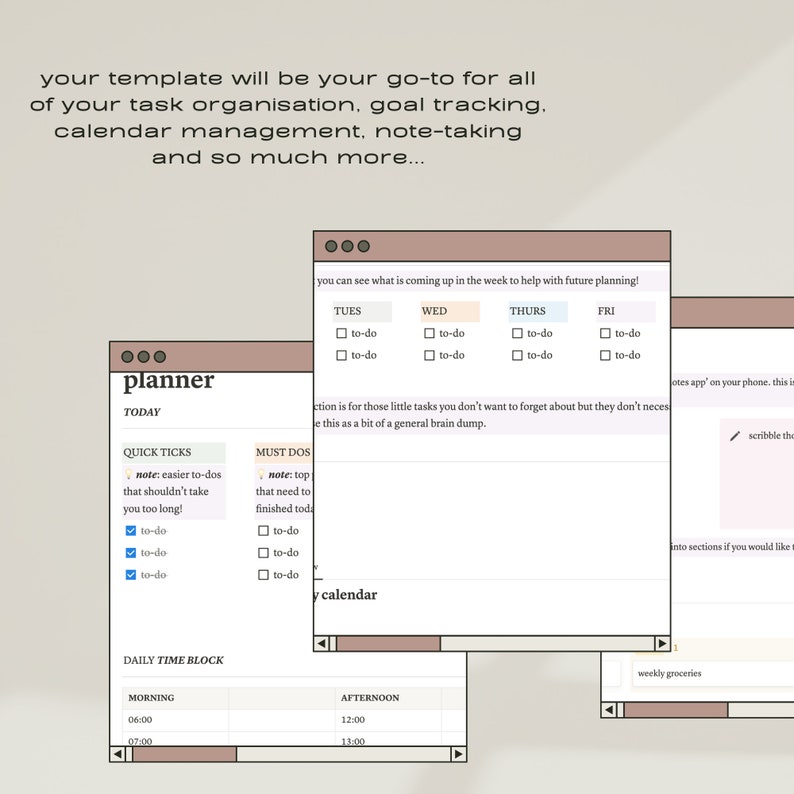
Task: Select the 07:00 time row
Action: tap(175, 739)
